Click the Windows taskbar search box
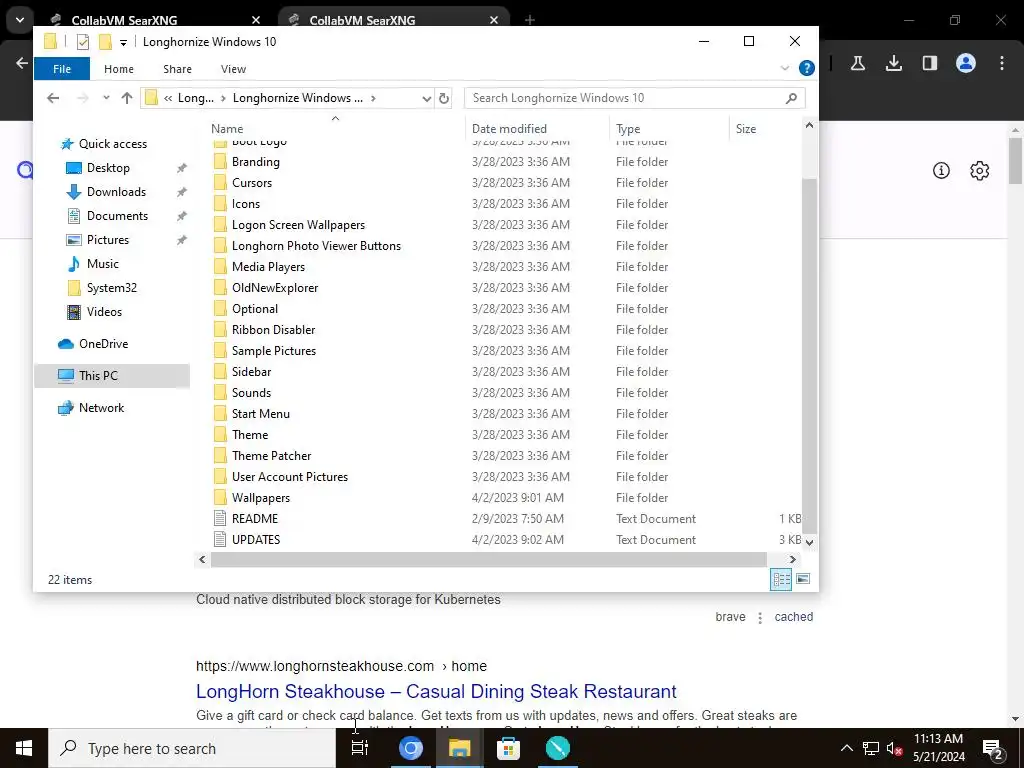This screenshot has width=1024, height=768. (x=192, y=748)
